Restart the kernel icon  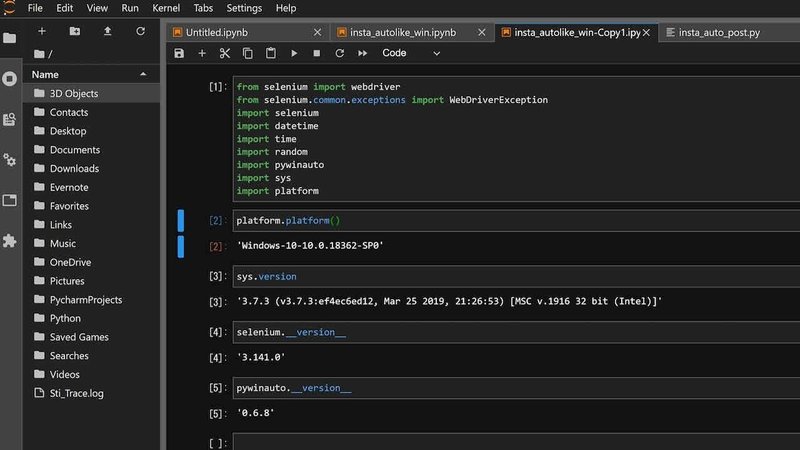[x=339, y=53]
